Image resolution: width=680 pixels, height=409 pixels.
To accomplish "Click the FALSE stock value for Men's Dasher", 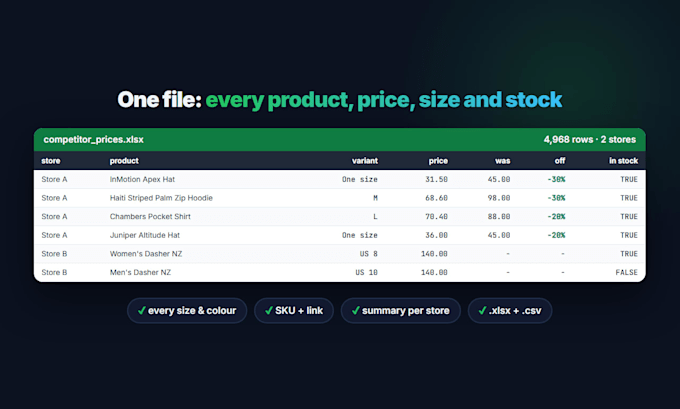I will click(x=626, y=273).
